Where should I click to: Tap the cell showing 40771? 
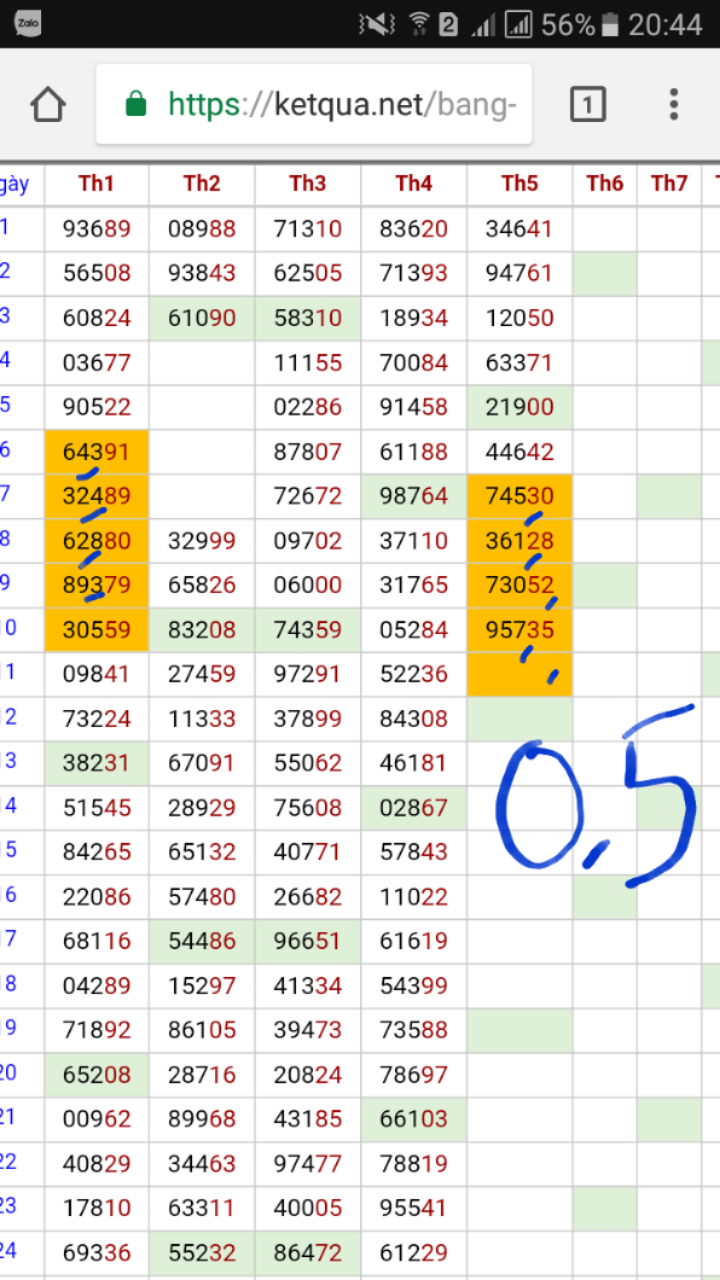308,852
